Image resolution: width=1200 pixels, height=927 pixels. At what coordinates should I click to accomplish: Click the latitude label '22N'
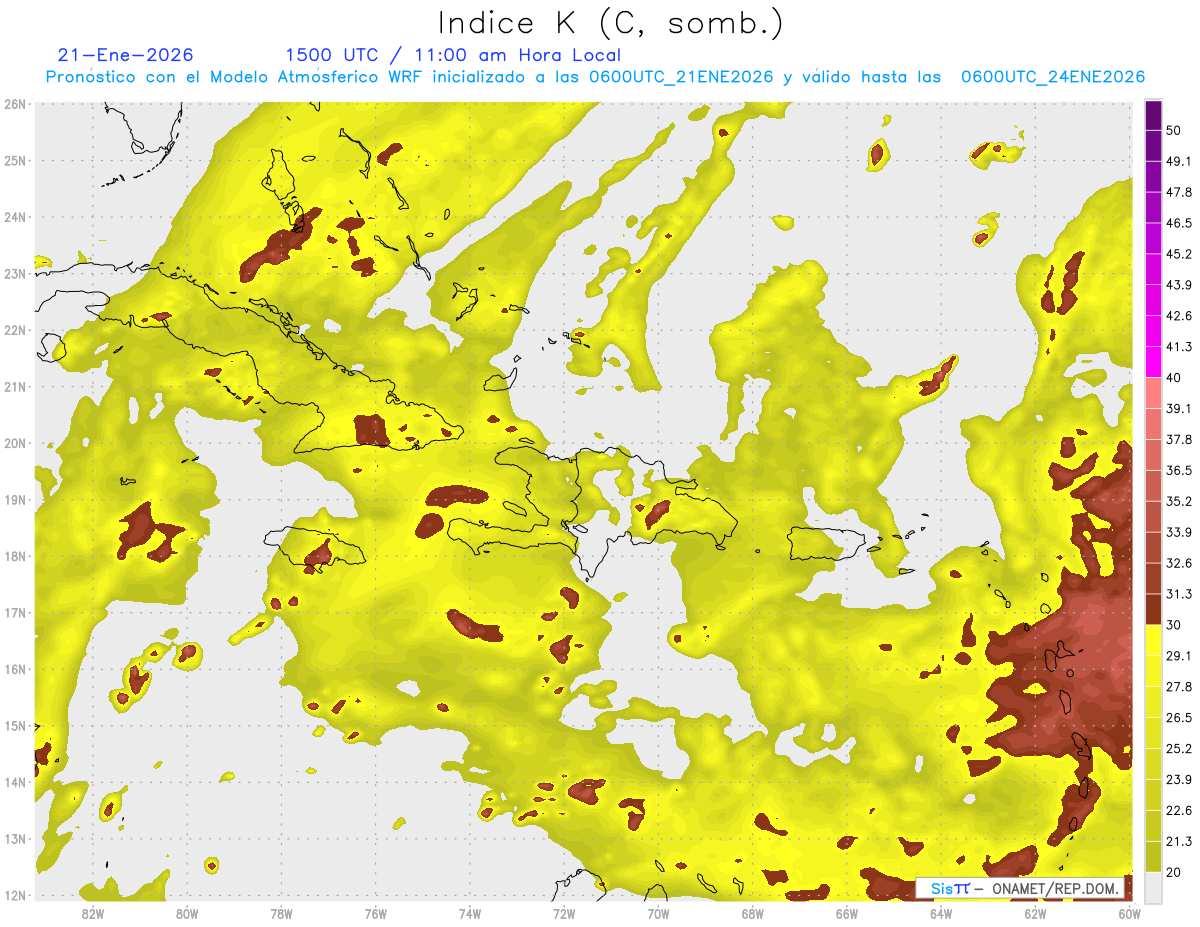pyautogui.click(x=15, y=330)
